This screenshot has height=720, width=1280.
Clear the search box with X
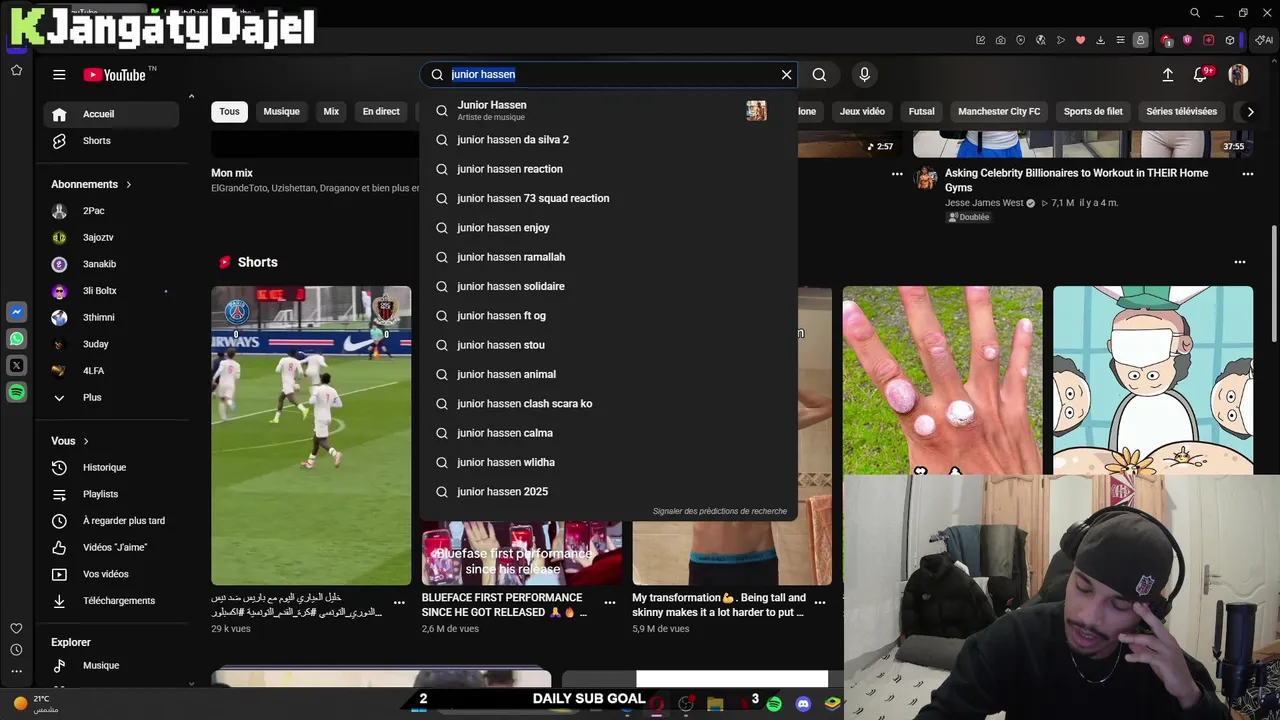pyautogui.click(x=786, y=74)
